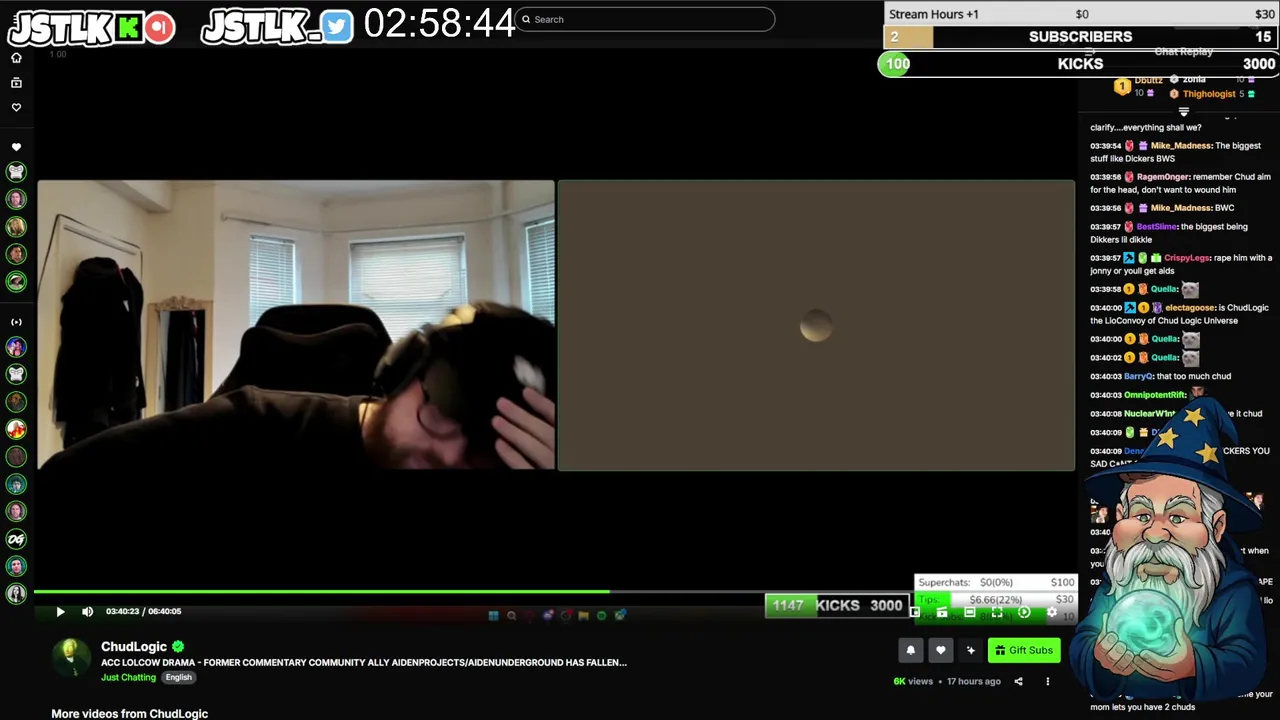
Task: Toggle channel notifications bell
Action: (910, 650)
